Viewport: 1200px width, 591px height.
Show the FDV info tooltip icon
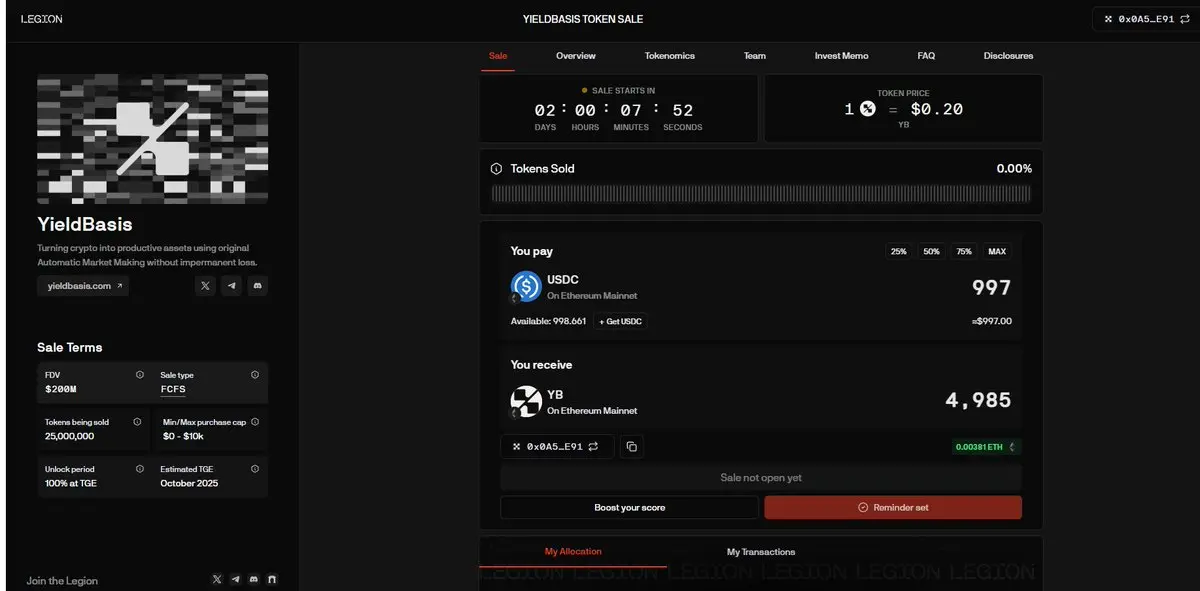coord(140,375)
